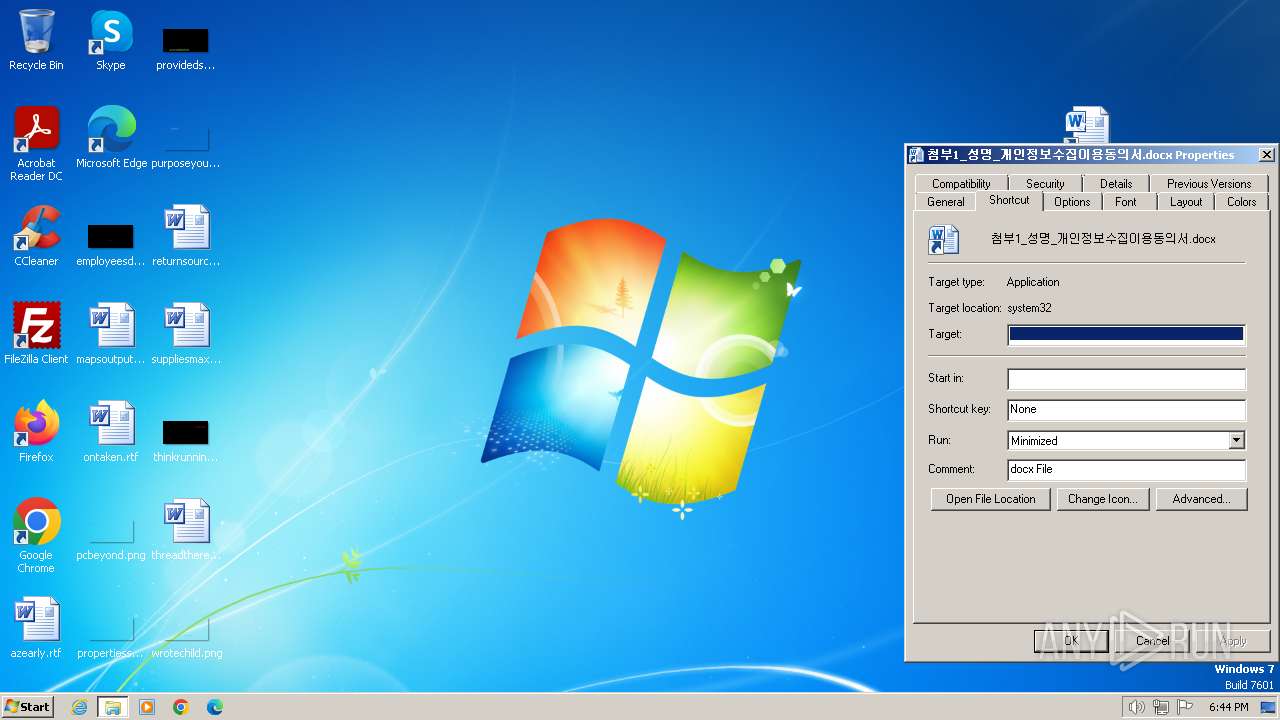Select the returnsourc Word document

[186, 236]
